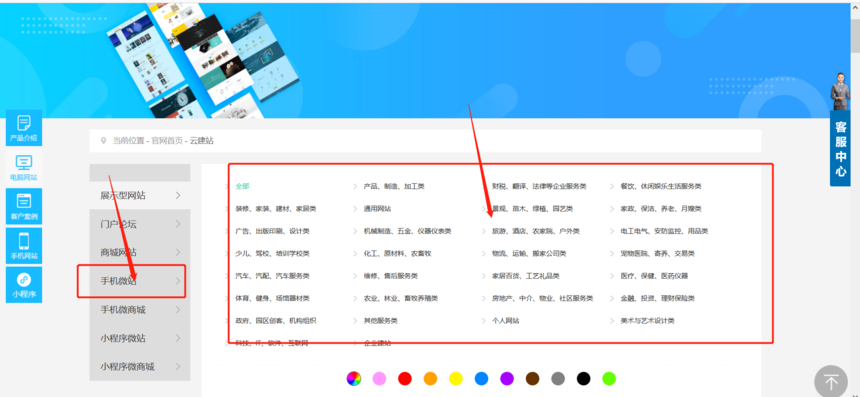Choose the 其他服务类 category
The width and height of the screenshot is (860, 397).
point(381,321)
